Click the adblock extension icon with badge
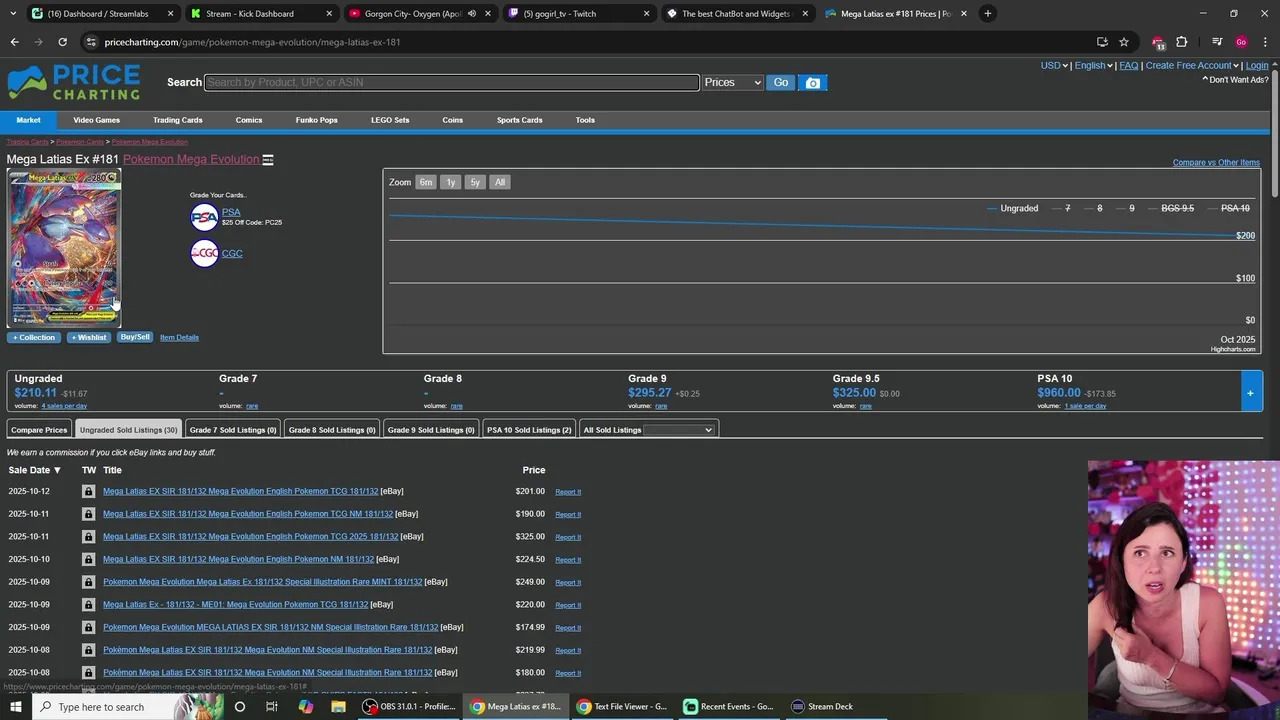This screenshot has height=720, width=1280. (1158, 43)
